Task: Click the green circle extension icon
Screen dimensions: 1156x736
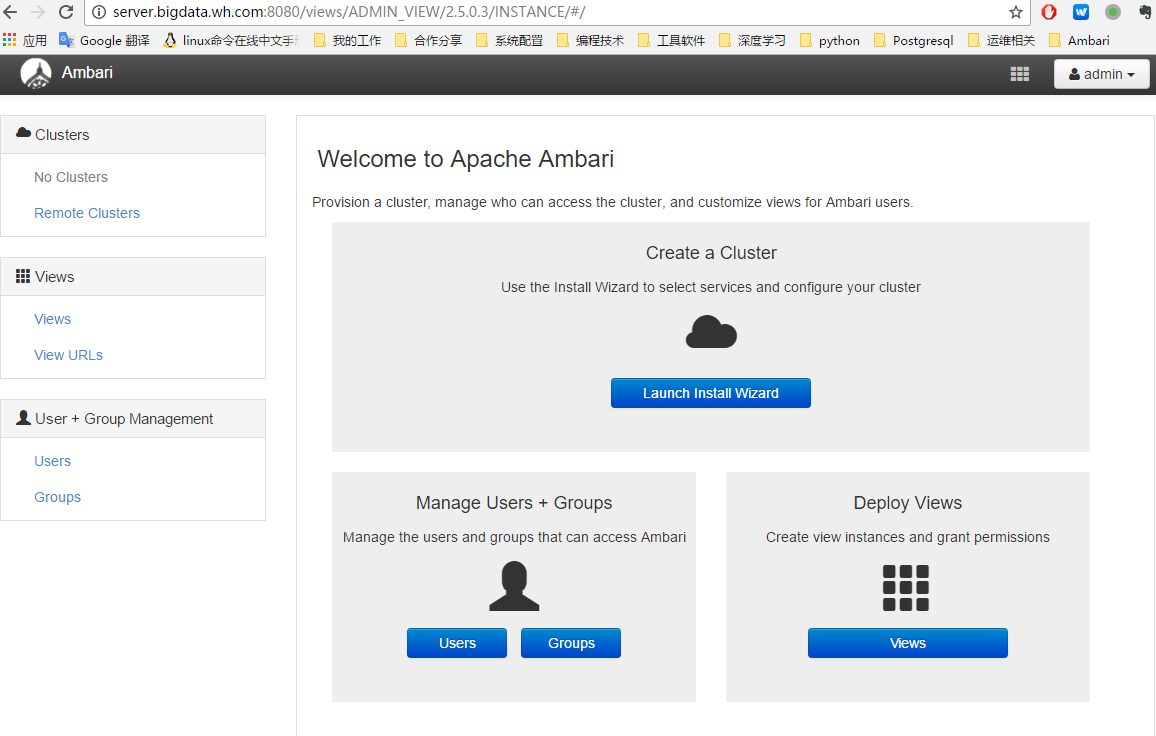Action: coord(1113,12)
